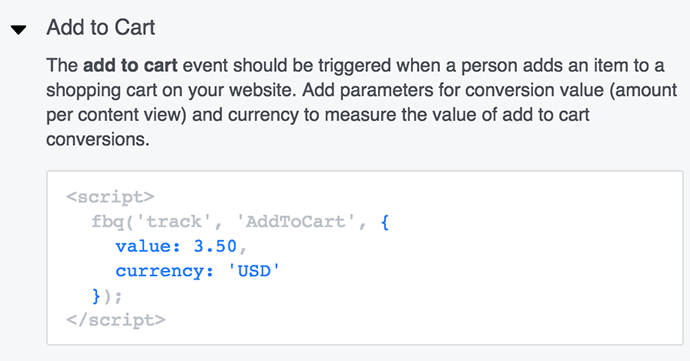Click the closing }); line of code
Screen dimensions: 690x361
(106, 296)
